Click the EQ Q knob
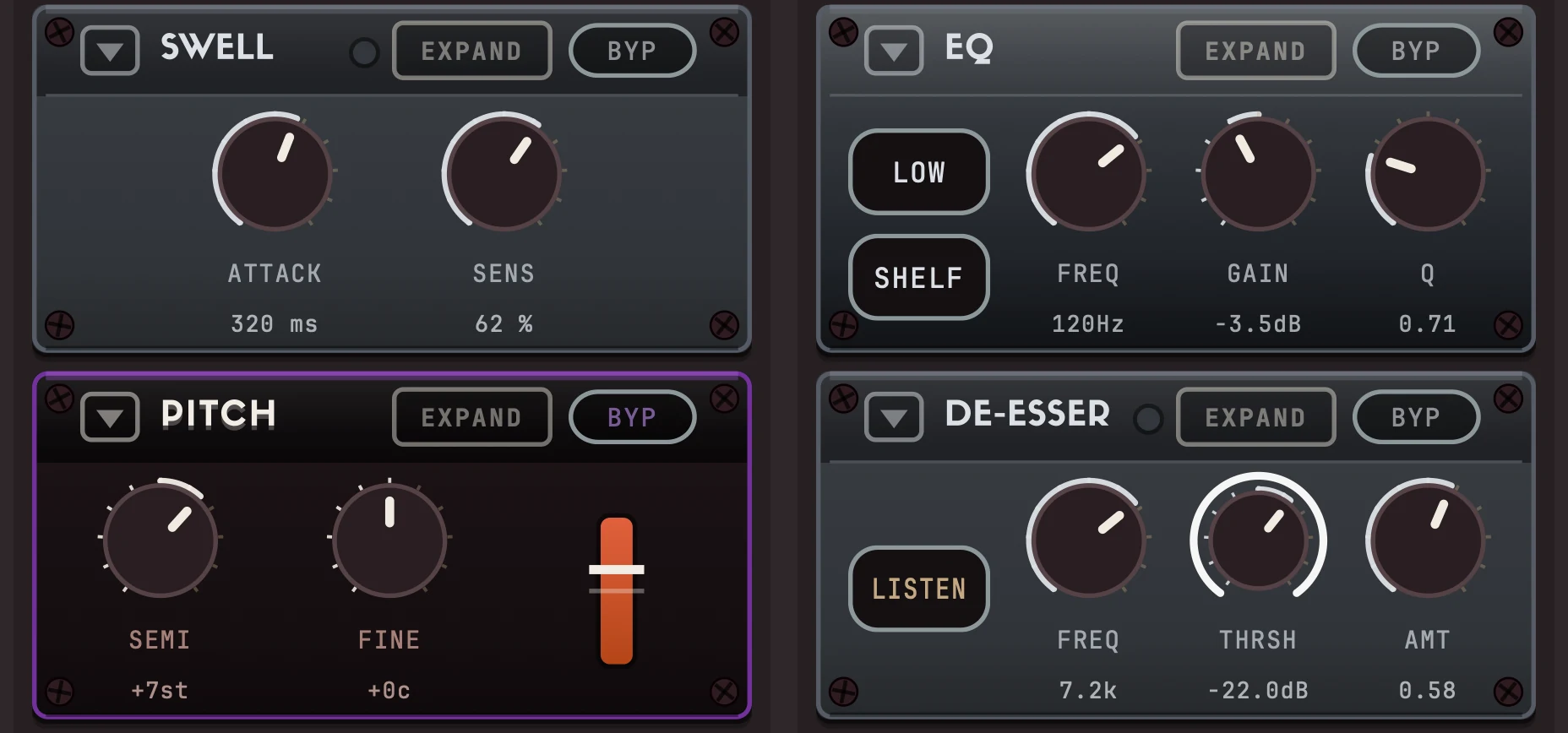1568x733 pixels. (x=1428, y=172)
